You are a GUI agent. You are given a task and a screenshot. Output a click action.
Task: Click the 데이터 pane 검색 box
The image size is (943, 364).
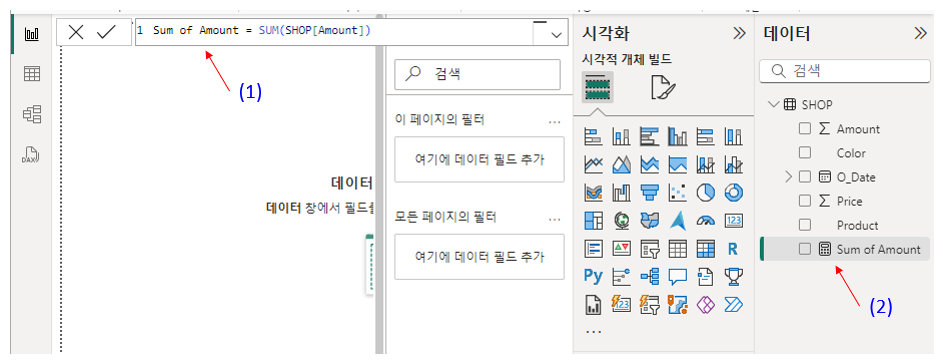[x=845, y=71]
